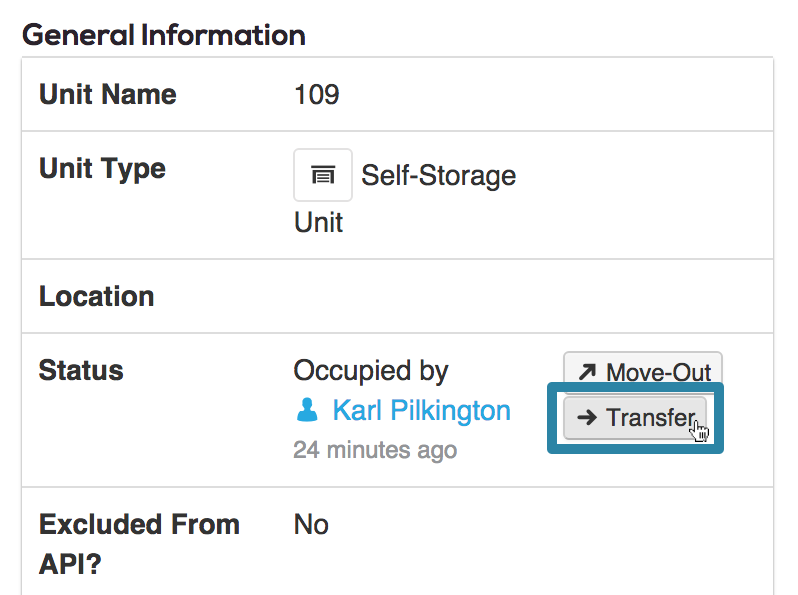798x595 pixels.
Task: Click the person icon beside Karl Pilkington
Action: [x=307, y=410]
